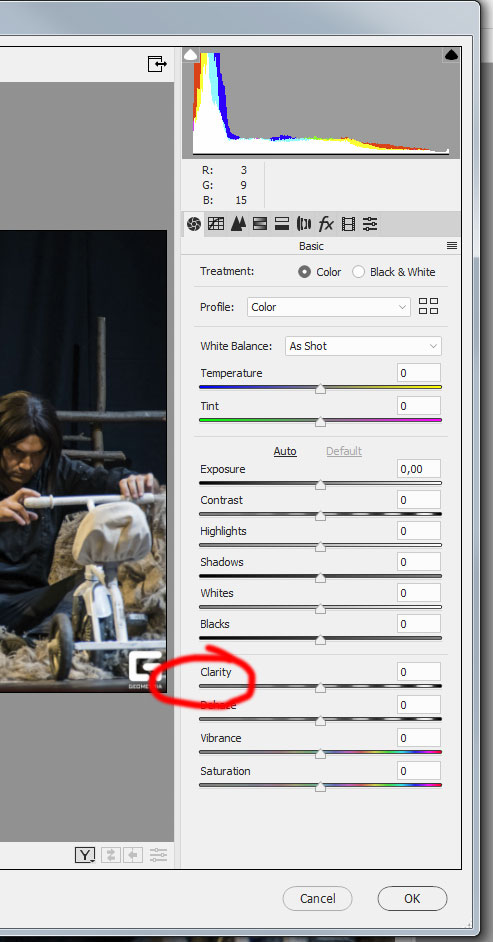Click the OK button

[413, 899]
